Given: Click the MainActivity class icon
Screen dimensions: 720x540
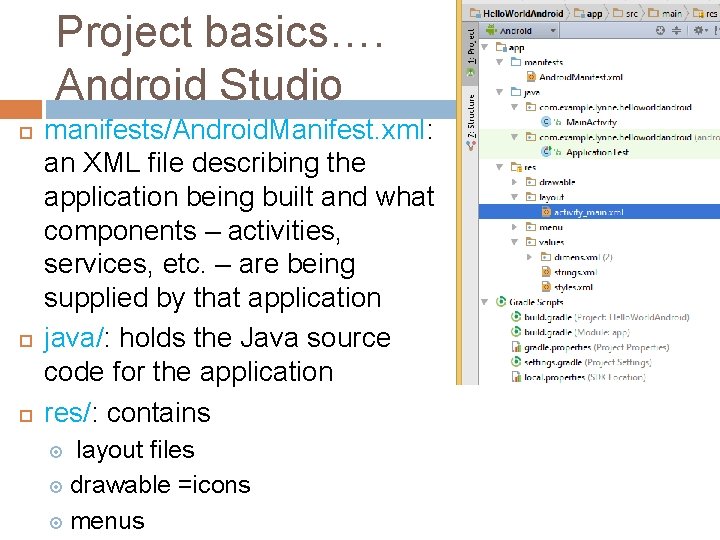Looking at the screenshot, I should pyautogui.click(x=546, y=122).
